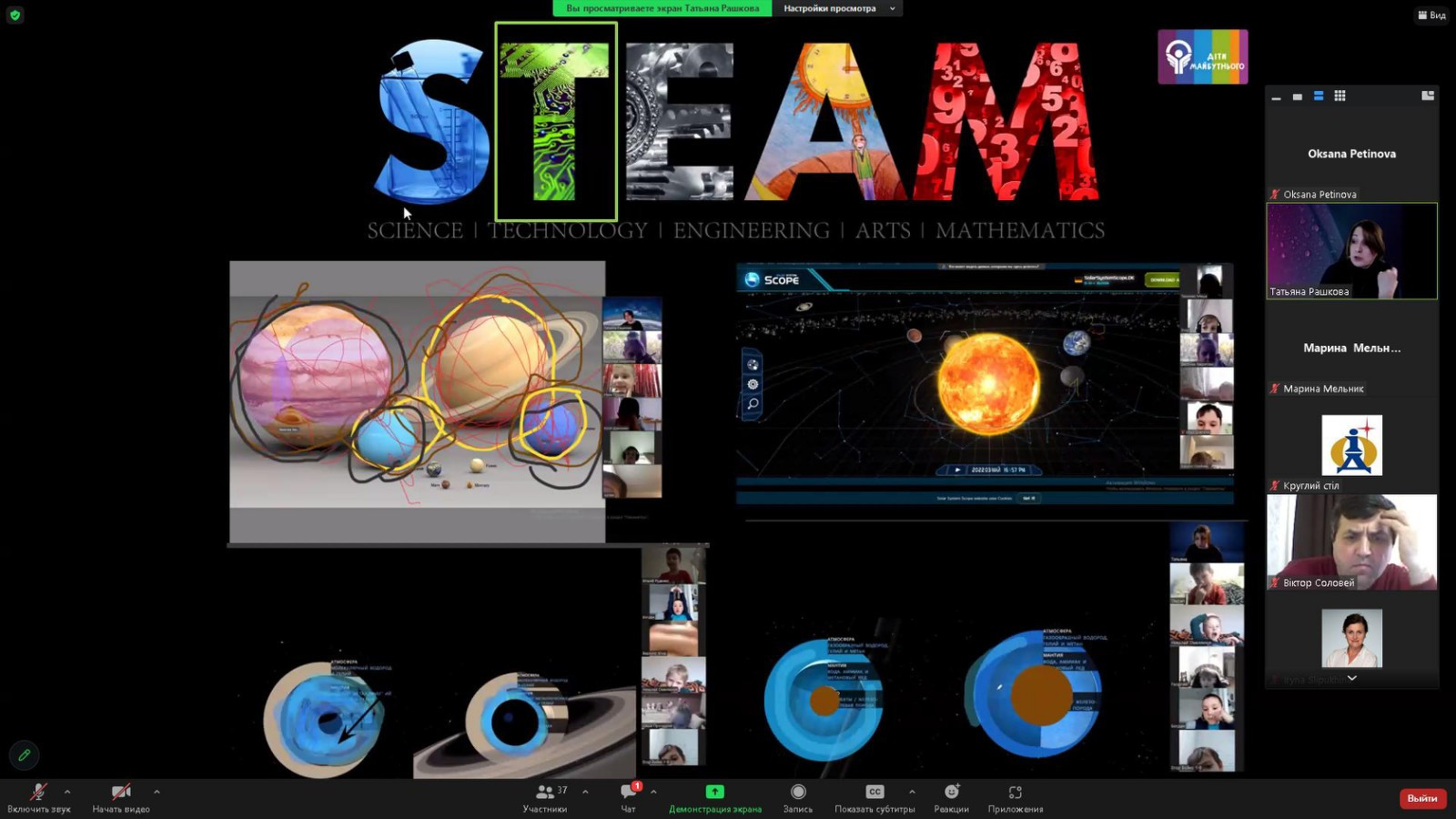Viewport: 1456px width, 819px height.
Task: Click the Scope date and time readout
Action: (x=998, y=470)
